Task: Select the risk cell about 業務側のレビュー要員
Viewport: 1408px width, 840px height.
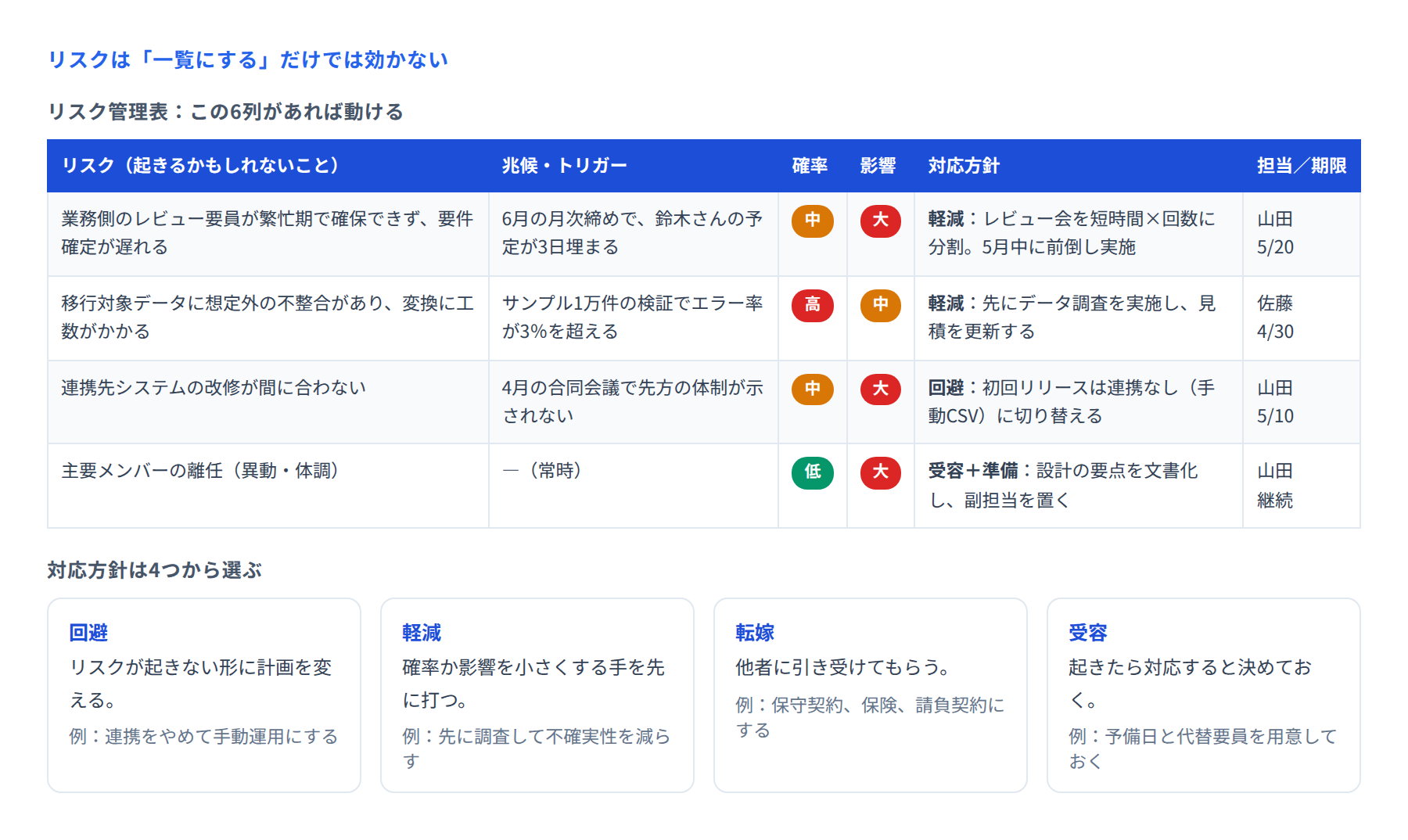Action: pos(268,234)
